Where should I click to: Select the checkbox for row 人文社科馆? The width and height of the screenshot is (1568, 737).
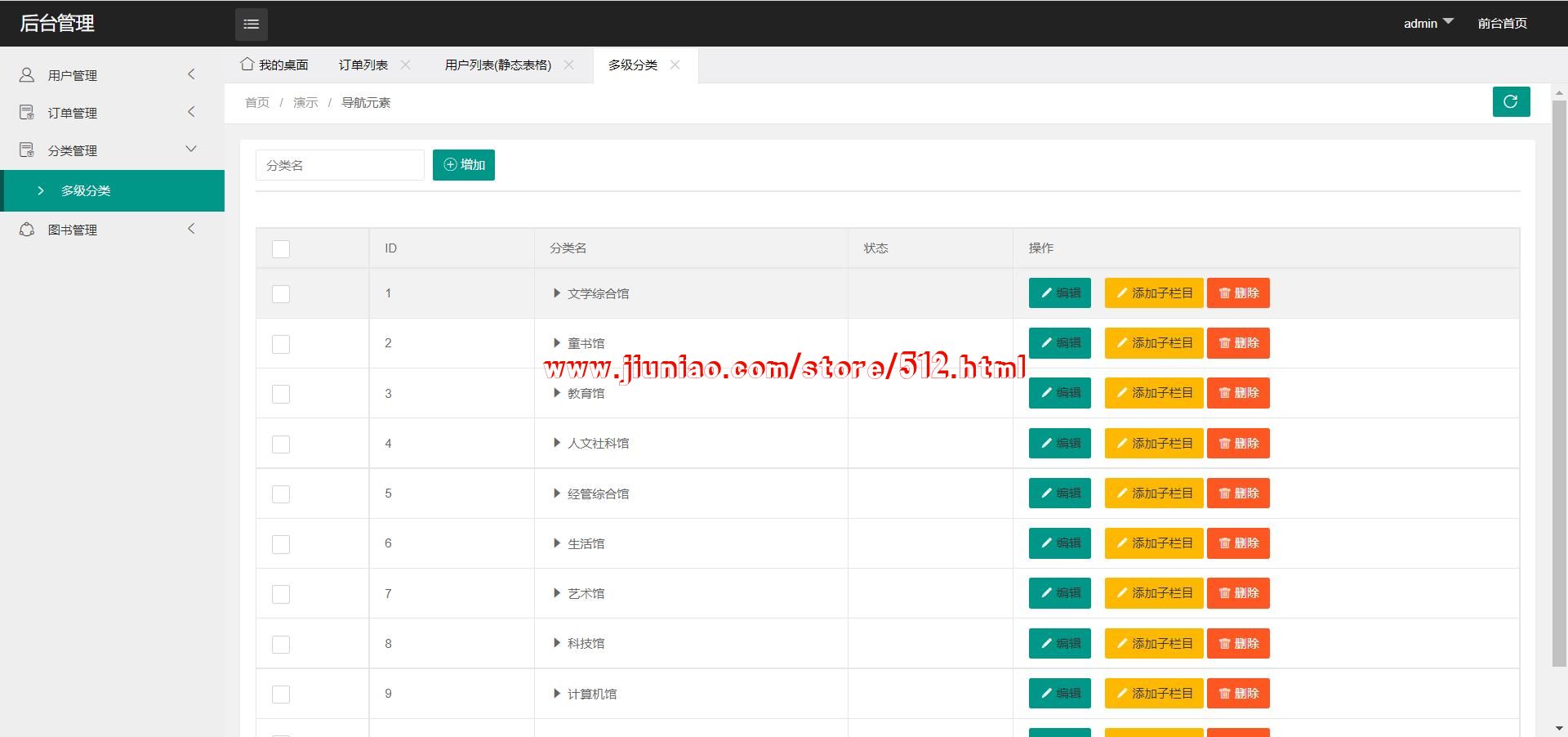point(281,444)
